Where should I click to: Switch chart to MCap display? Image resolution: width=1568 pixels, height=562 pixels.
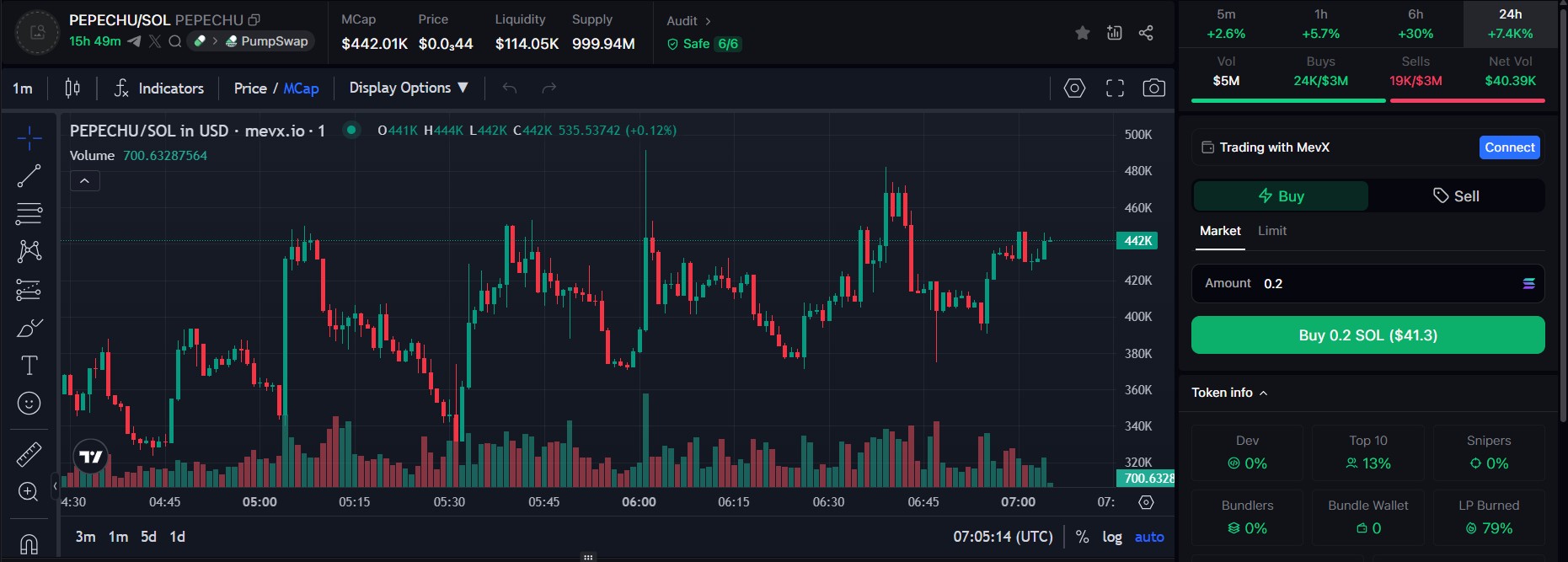[301, 88]
